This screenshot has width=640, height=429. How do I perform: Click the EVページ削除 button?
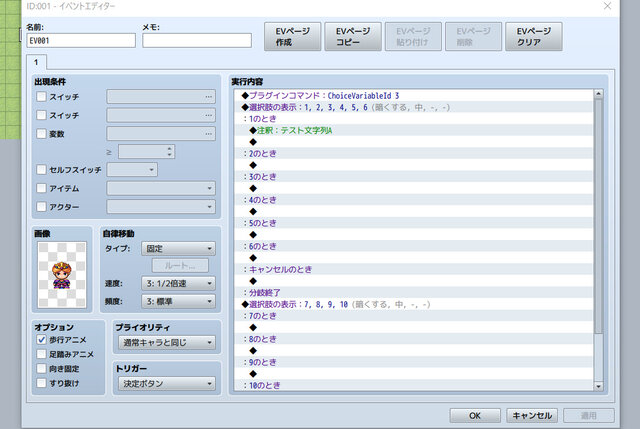[x=473, y=36]
